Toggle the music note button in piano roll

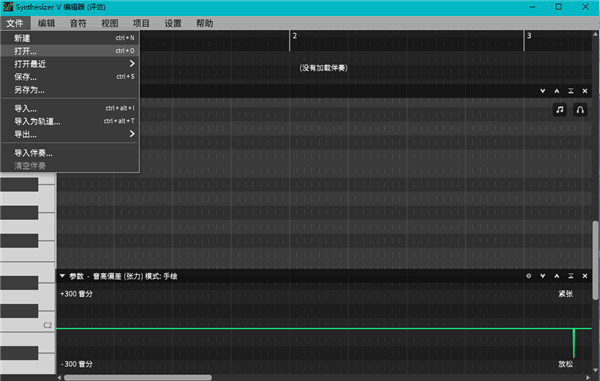click(x=560, y=110)
